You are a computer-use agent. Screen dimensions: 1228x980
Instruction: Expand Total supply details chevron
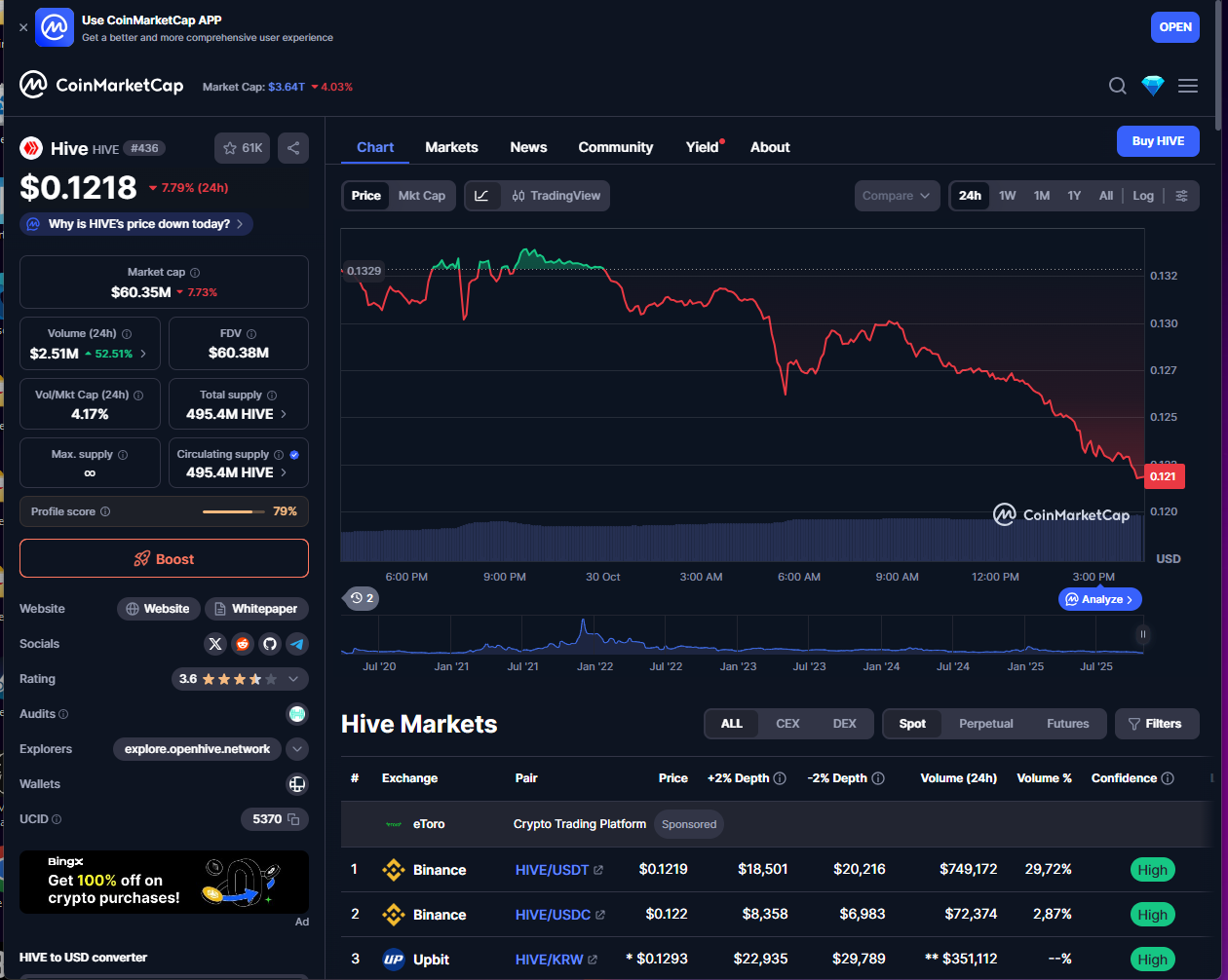(x=284, y=414)
